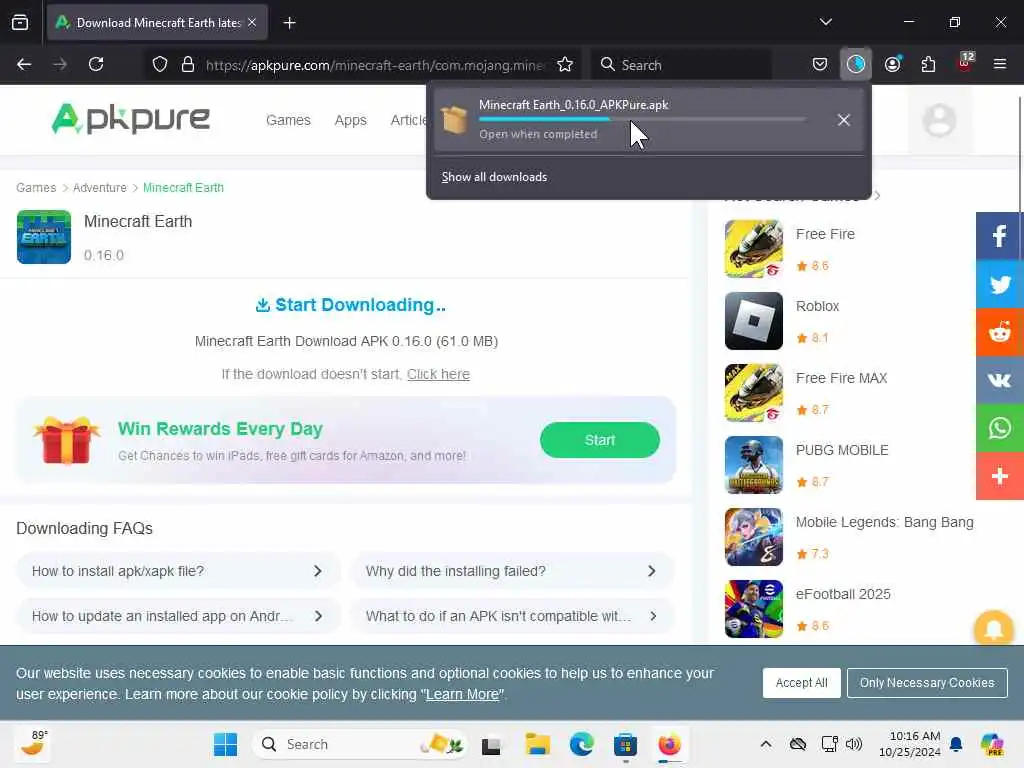1024x768 pixels.
Task: Open a new browser tab
Action: (289, 23)
